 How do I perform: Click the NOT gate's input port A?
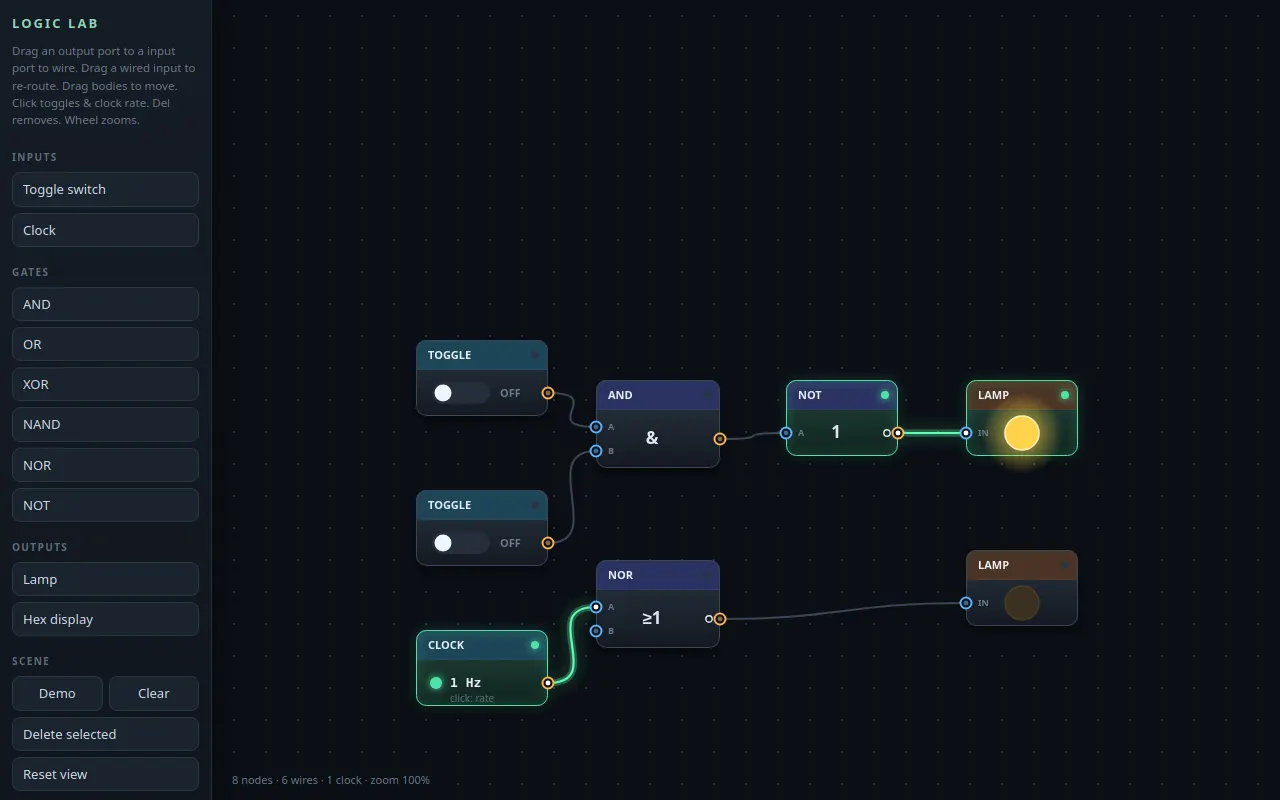tap(786, 433)
